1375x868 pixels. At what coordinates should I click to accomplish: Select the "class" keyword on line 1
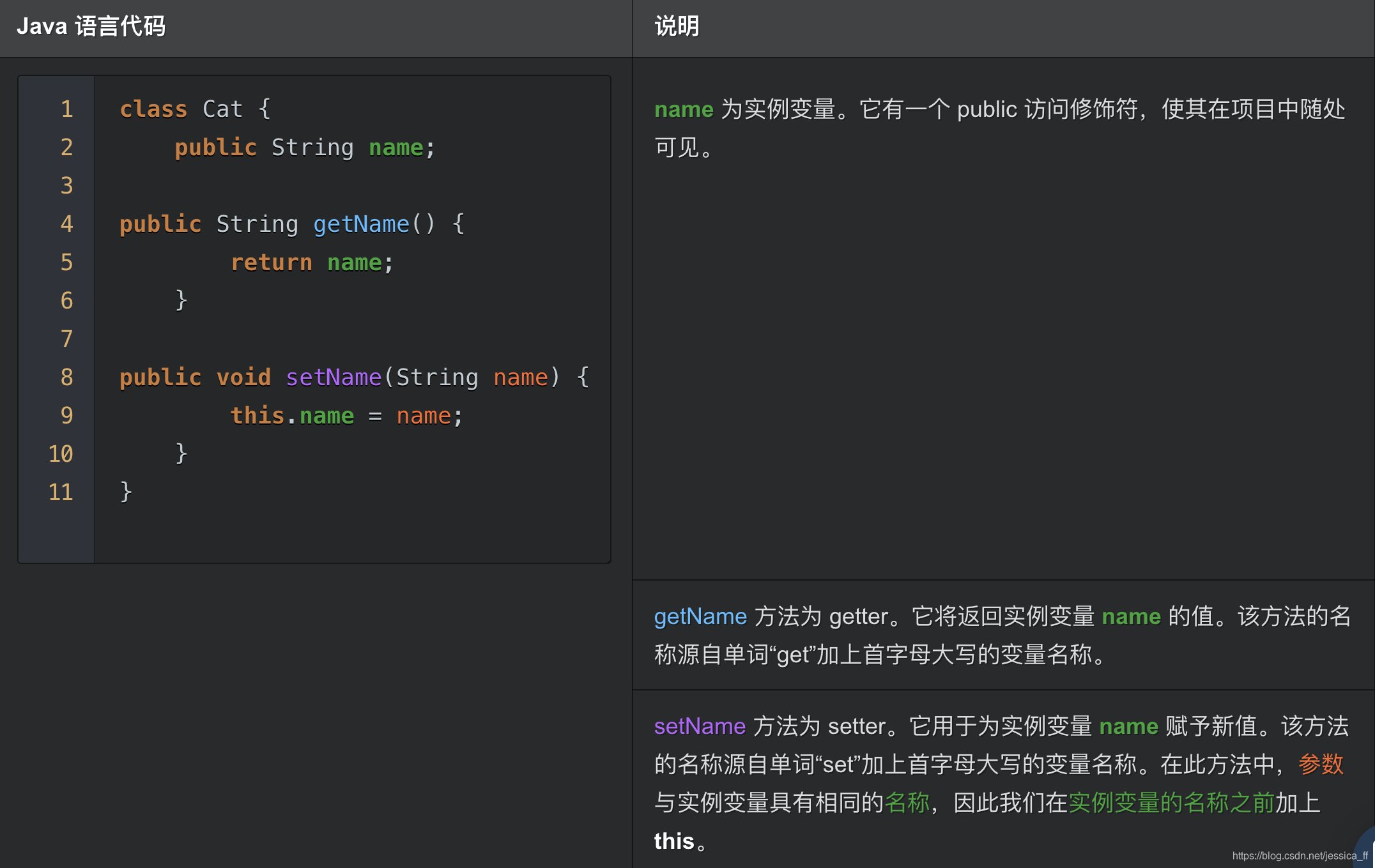[153, 109]
